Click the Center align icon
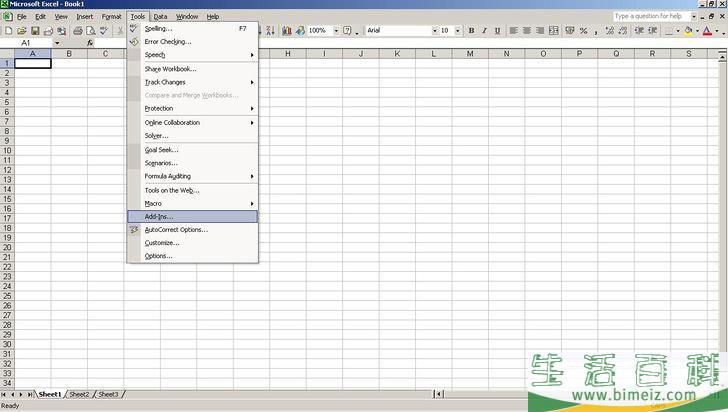The width and height of the screenshot is (728, 412). pos(527,31)
